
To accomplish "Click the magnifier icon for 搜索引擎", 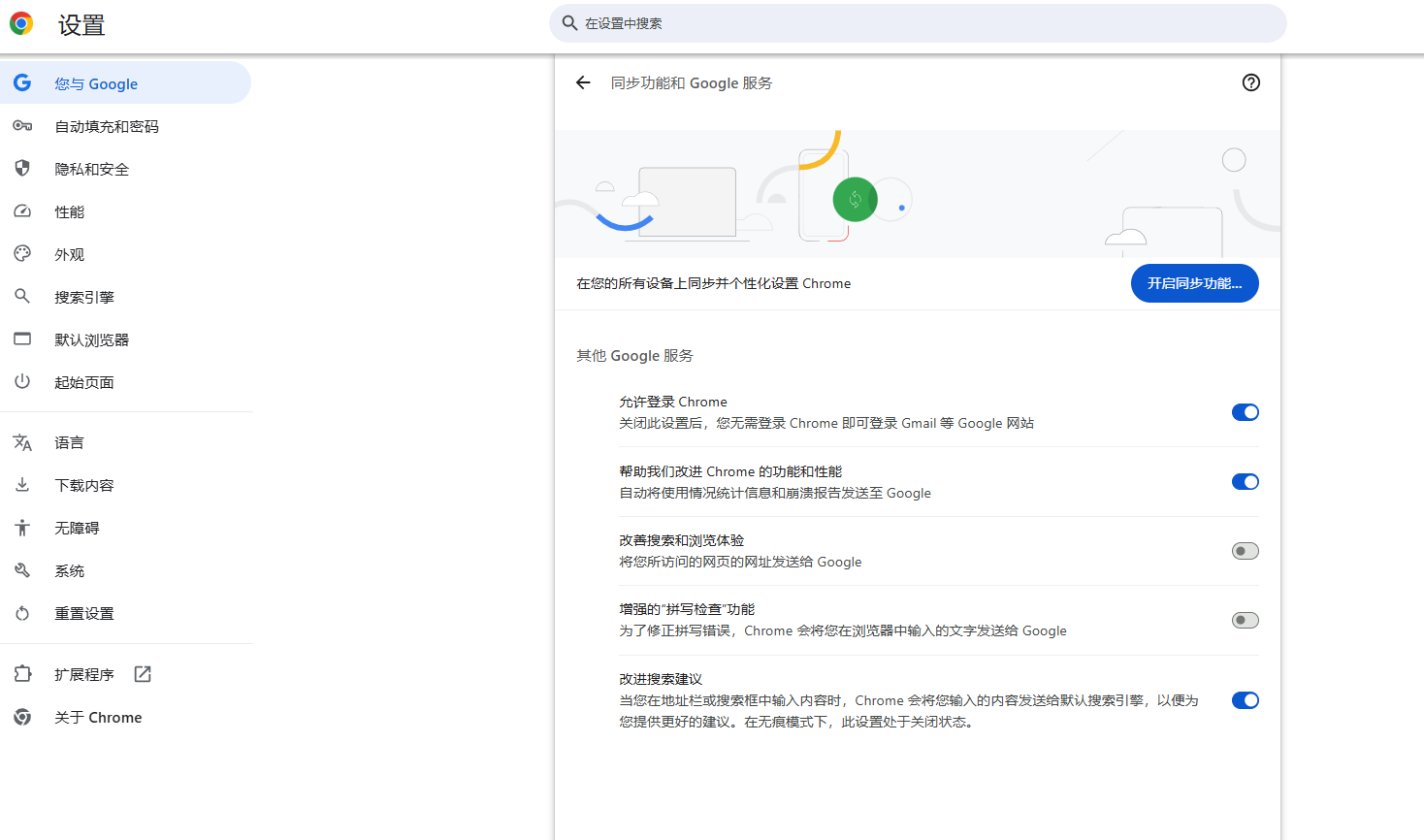I will [22, 296].
